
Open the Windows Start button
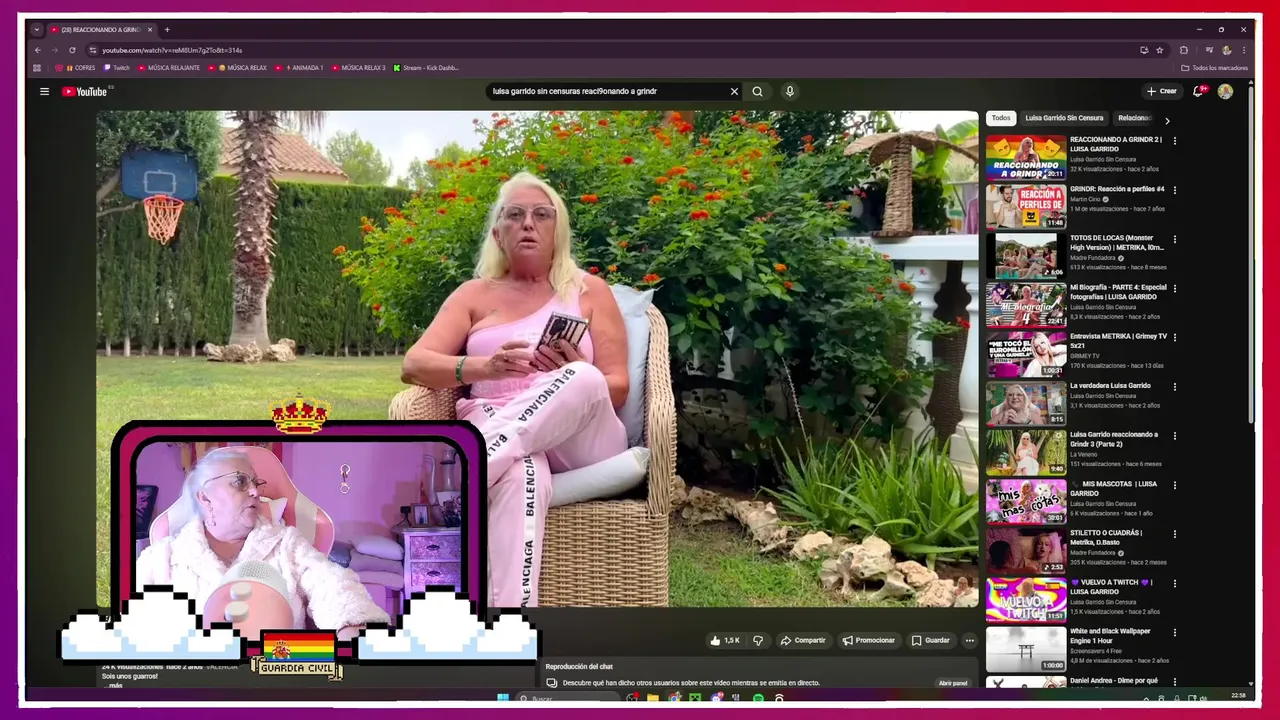click(503, 698)
